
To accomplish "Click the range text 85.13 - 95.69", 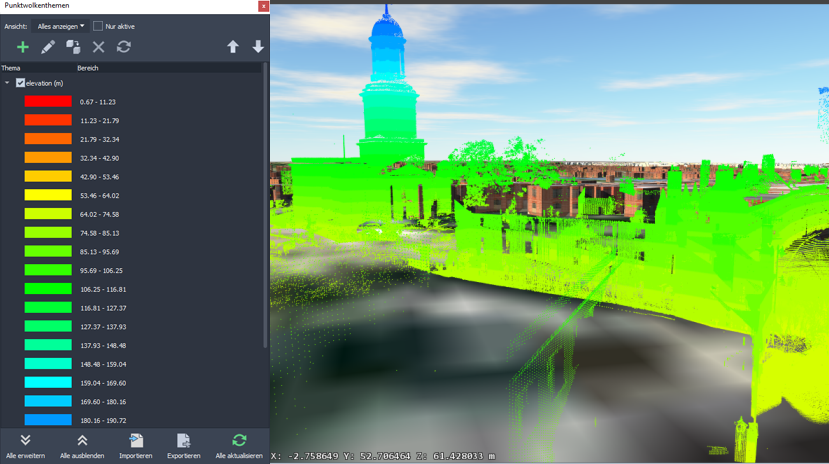I will pos(99,252).
